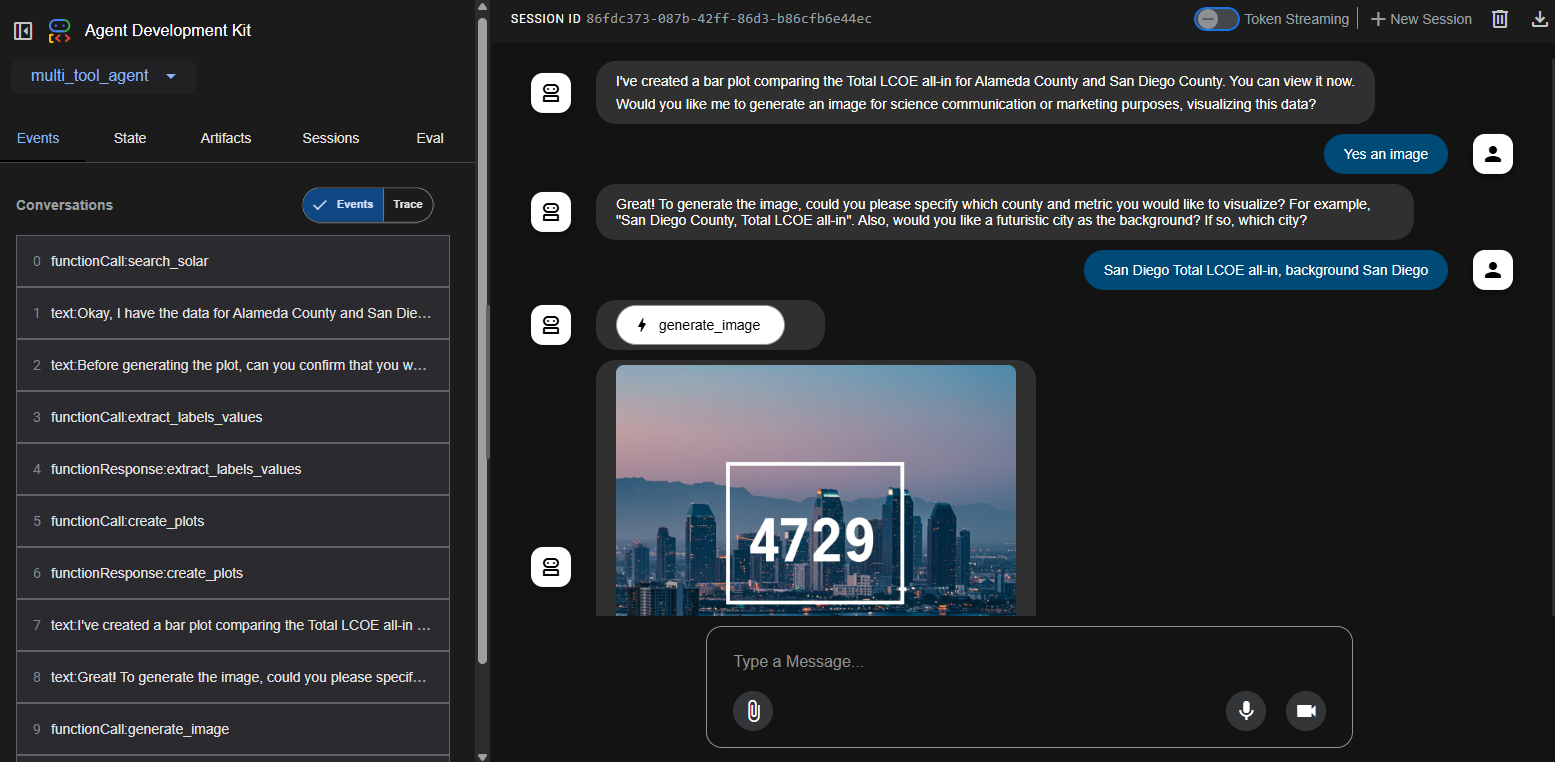Open the Sessions tab

click(331, 138)
